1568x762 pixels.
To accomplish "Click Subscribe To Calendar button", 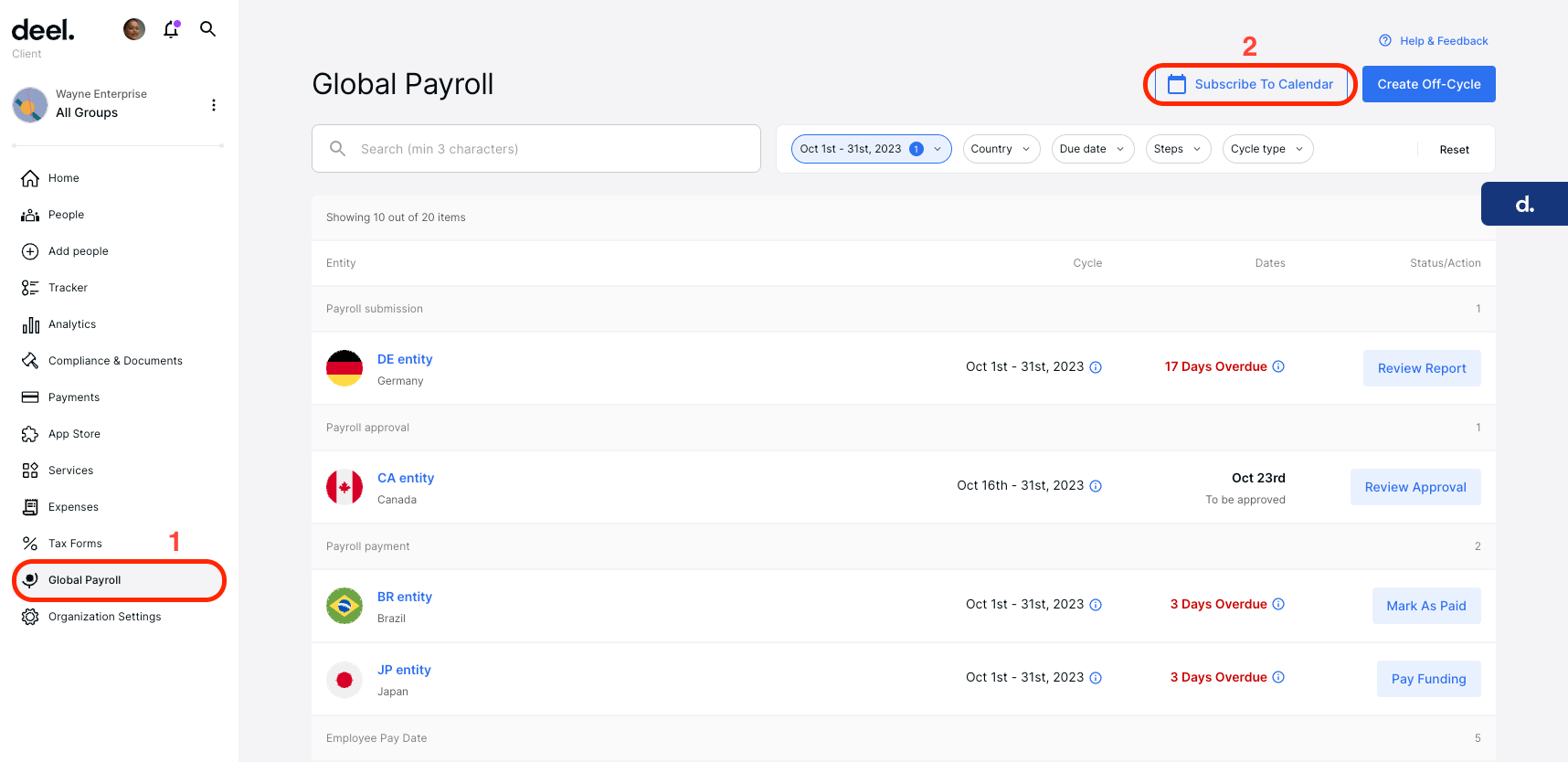I will click(x=1251, y=84).
